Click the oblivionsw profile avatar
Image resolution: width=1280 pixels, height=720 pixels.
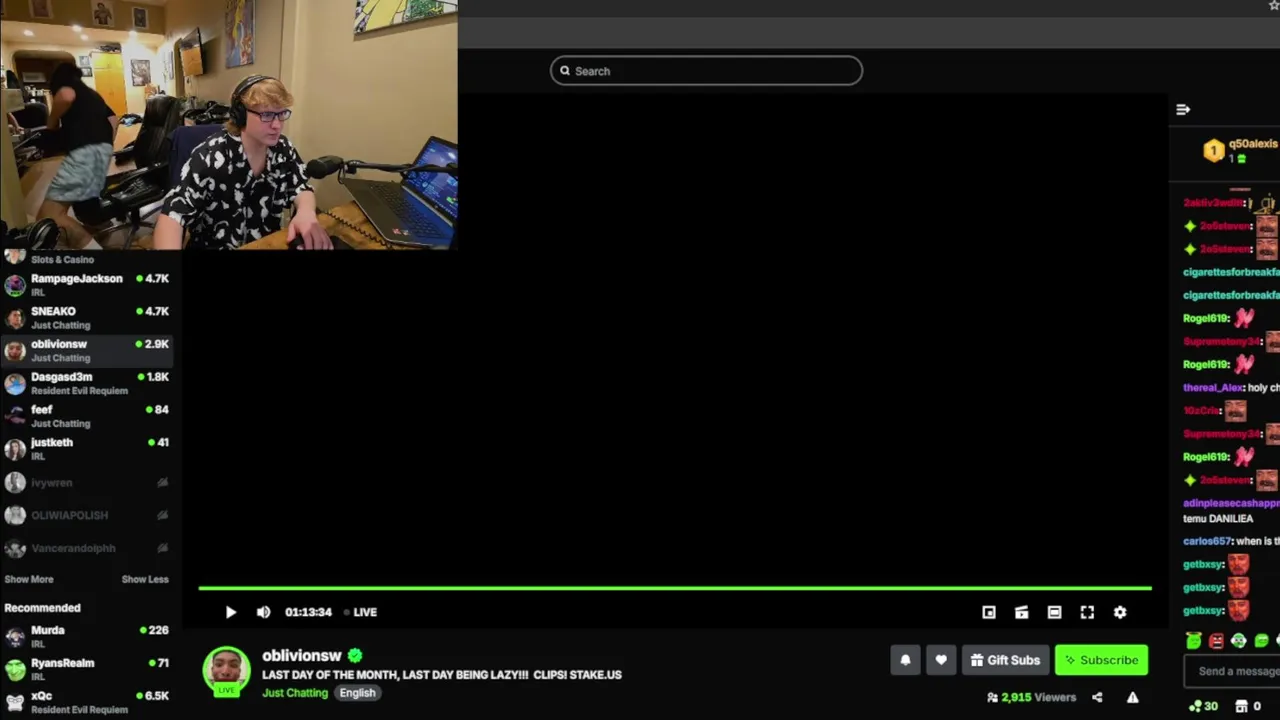click(x=227, y=670)
